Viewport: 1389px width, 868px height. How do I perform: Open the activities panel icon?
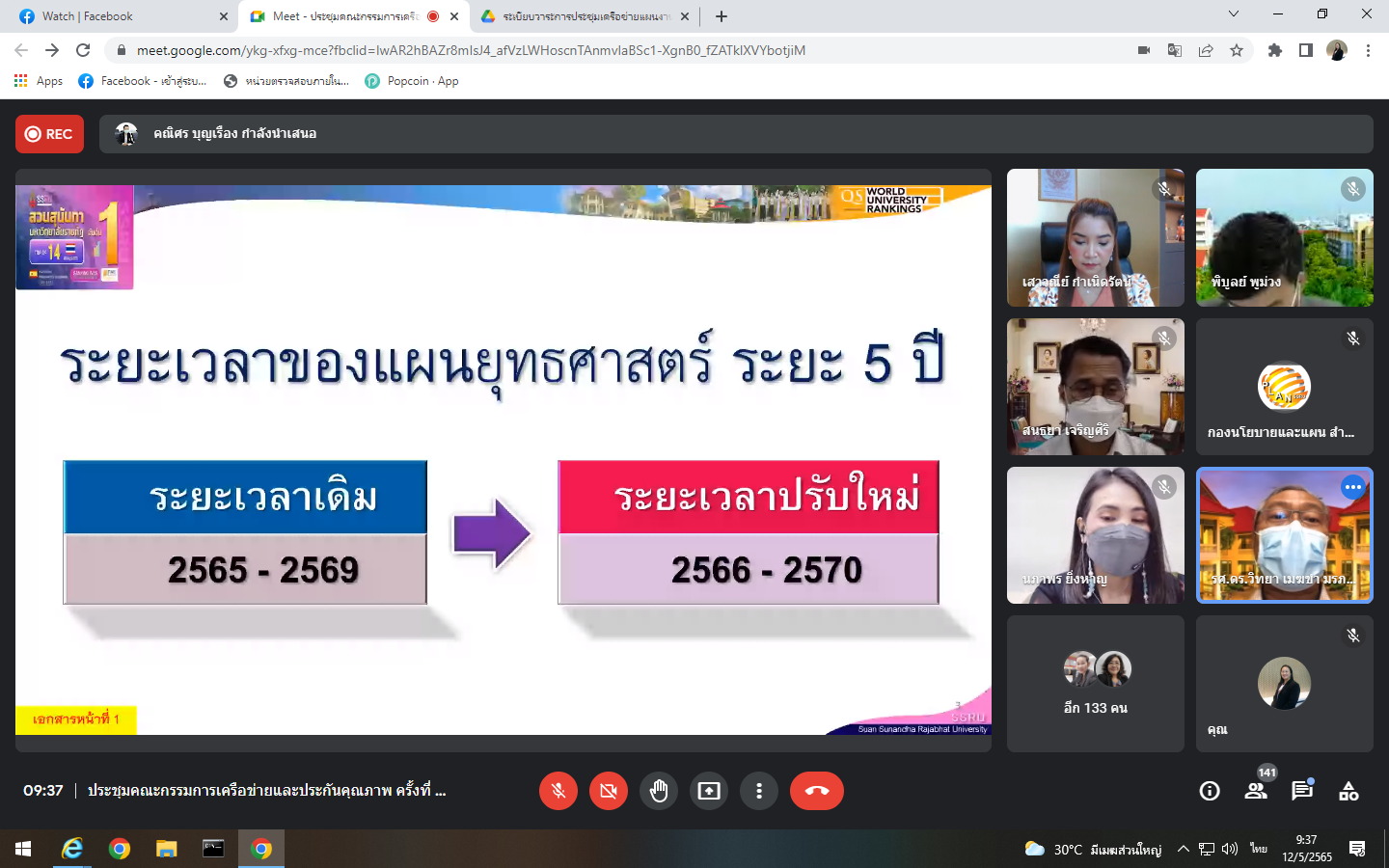click(1348, 791)
